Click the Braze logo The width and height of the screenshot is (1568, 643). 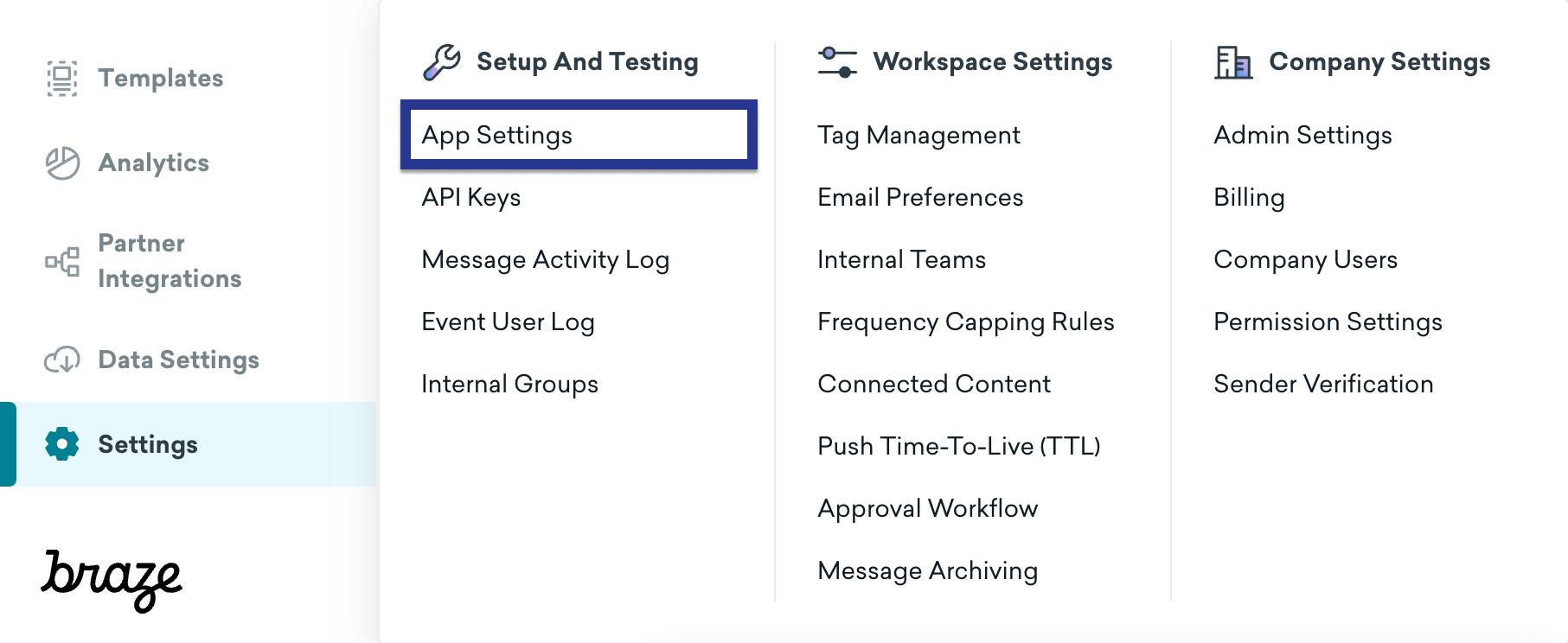coord(112,580)
